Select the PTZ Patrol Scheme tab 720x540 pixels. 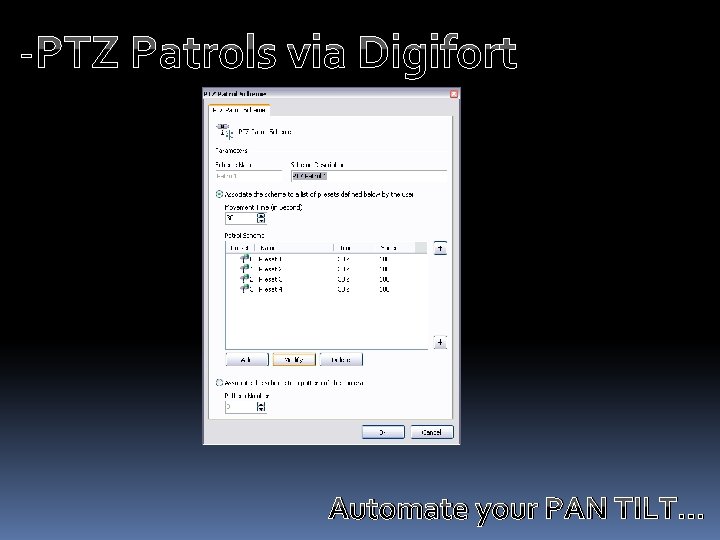click(239, 110)
